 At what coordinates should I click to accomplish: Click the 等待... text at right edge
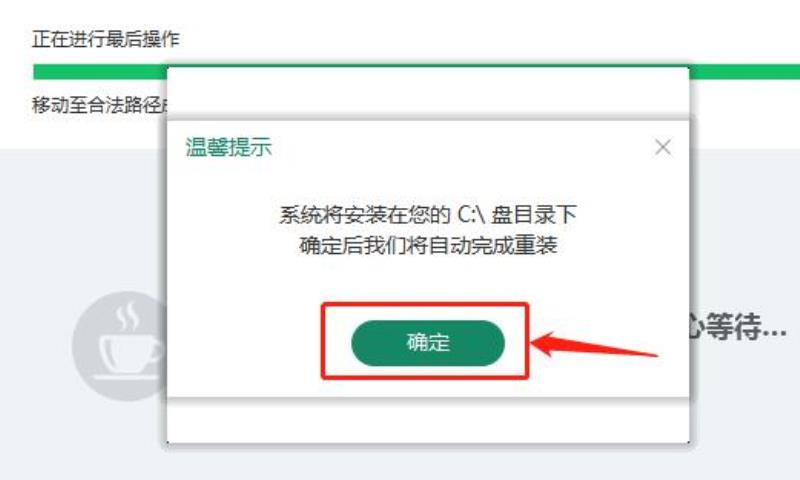coord(746,326)
